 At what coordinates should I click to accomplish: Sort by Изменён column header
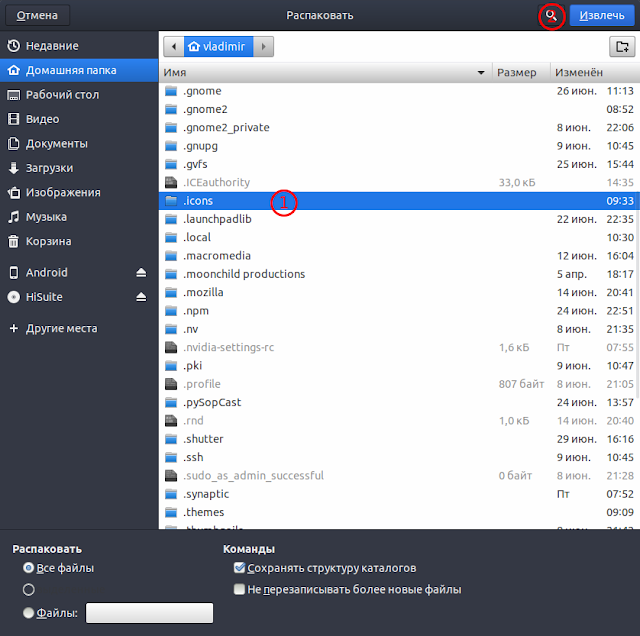point(595,72)
